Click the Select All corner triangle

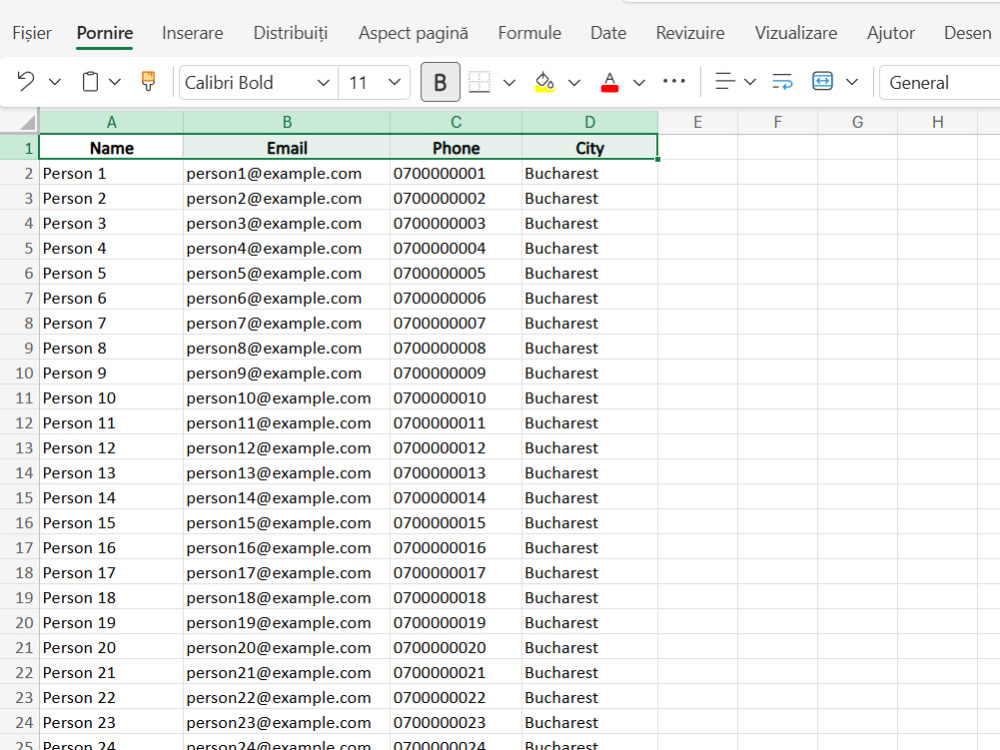(x=26, y=122)
